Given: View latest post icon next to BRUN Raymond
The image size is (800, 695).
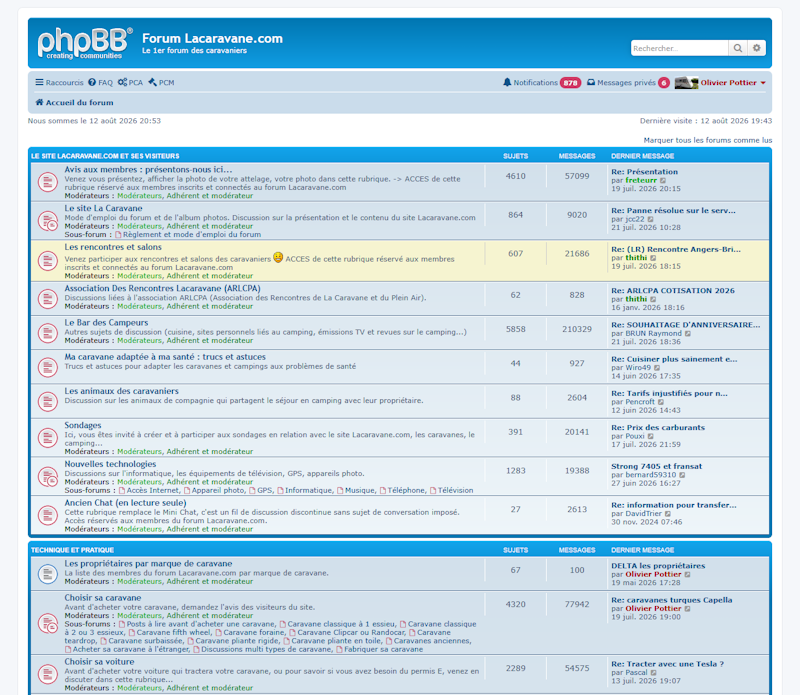Looking at the screenshot, I should [687, 333].
